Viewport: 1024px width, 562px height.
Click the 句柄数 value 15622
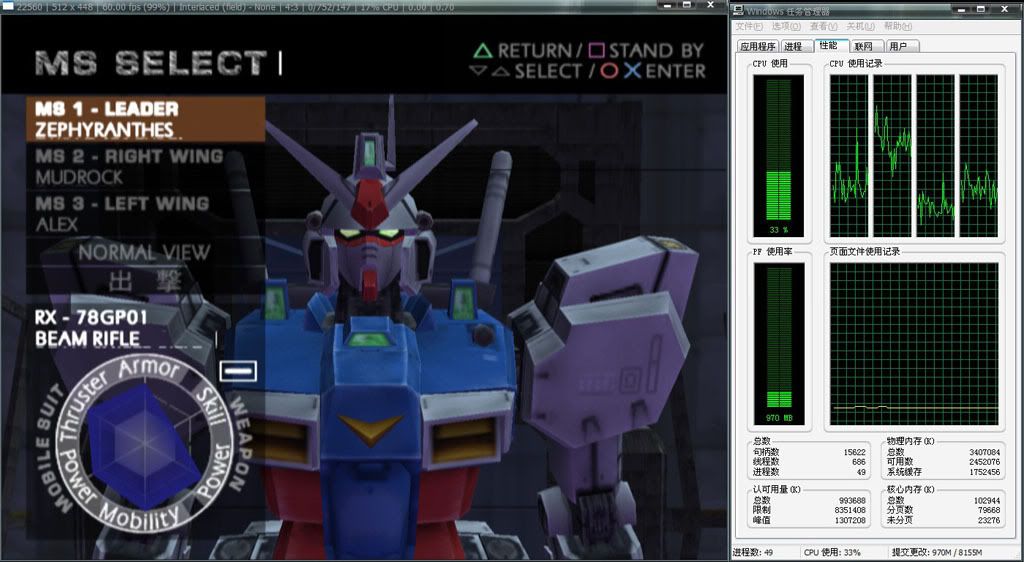click(x=854, y=452)
